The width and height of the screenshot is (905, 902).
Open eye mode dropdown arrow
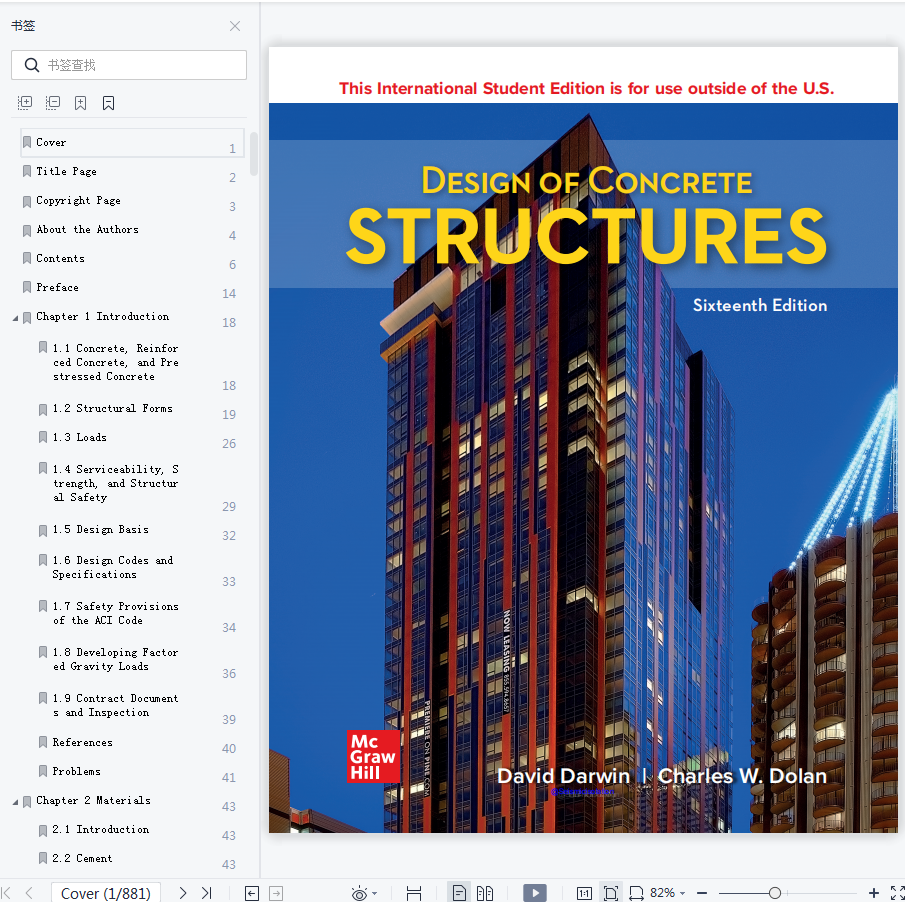(x=375, y=893)
